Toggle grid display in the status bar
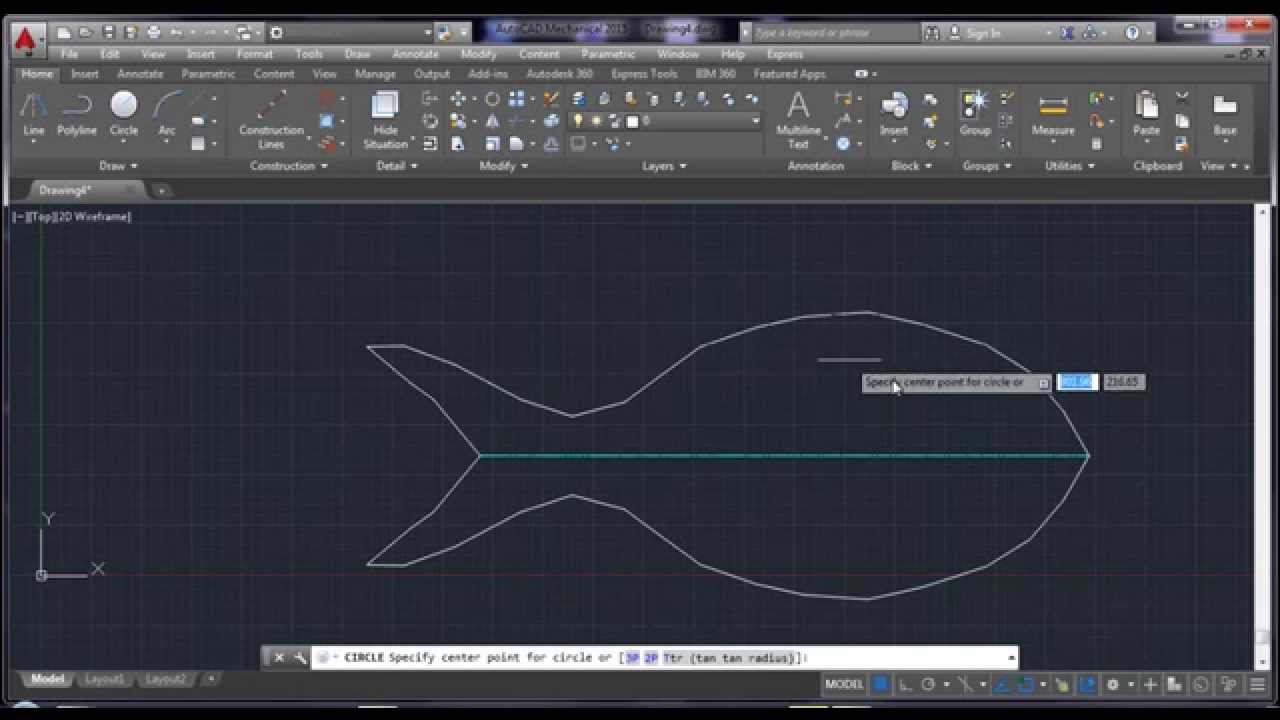Screen dimensions: 1280x720 [x=879, y=685]
